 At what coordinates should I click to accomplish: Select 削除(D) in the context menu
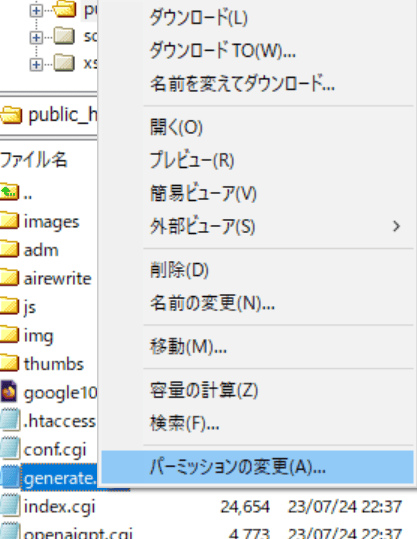point(179,270)
